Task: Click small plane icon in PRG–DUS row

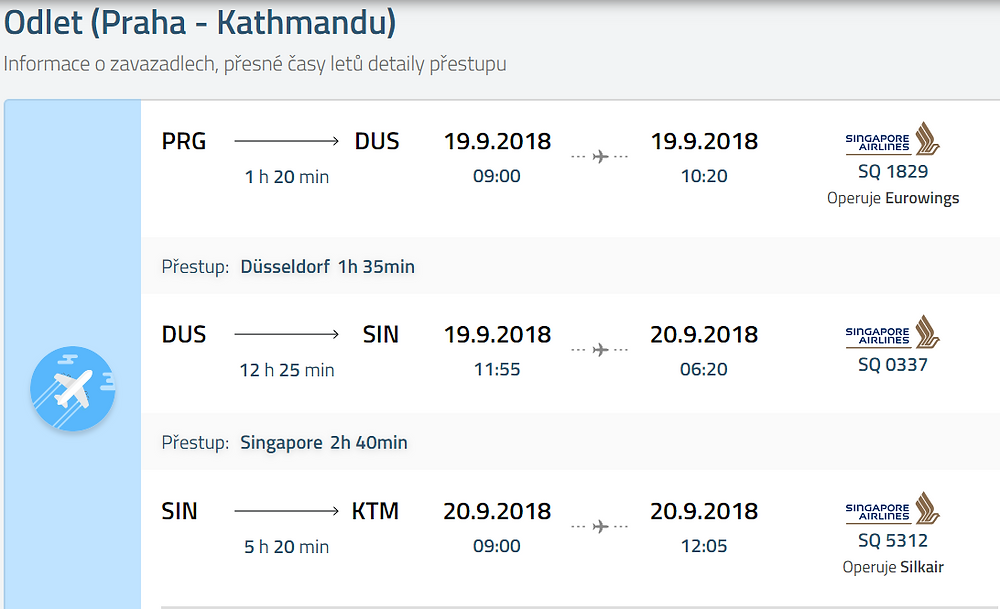Action: (599, 156)
